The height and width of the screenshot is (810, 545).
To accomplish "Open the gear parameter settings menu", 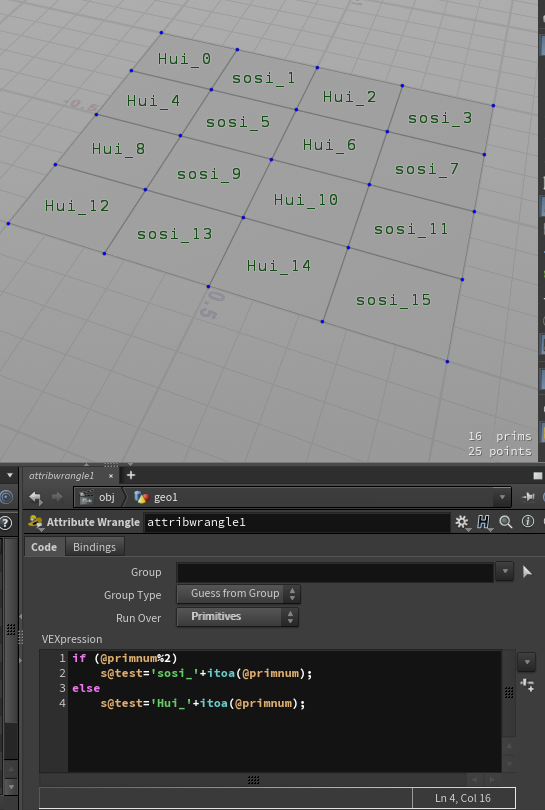I will tap(461, 522).
